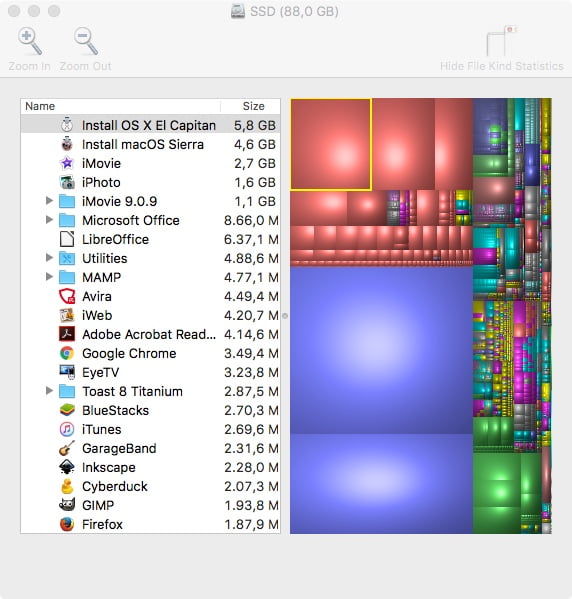Expand the Microsoft Office folder

click(49, 220)
